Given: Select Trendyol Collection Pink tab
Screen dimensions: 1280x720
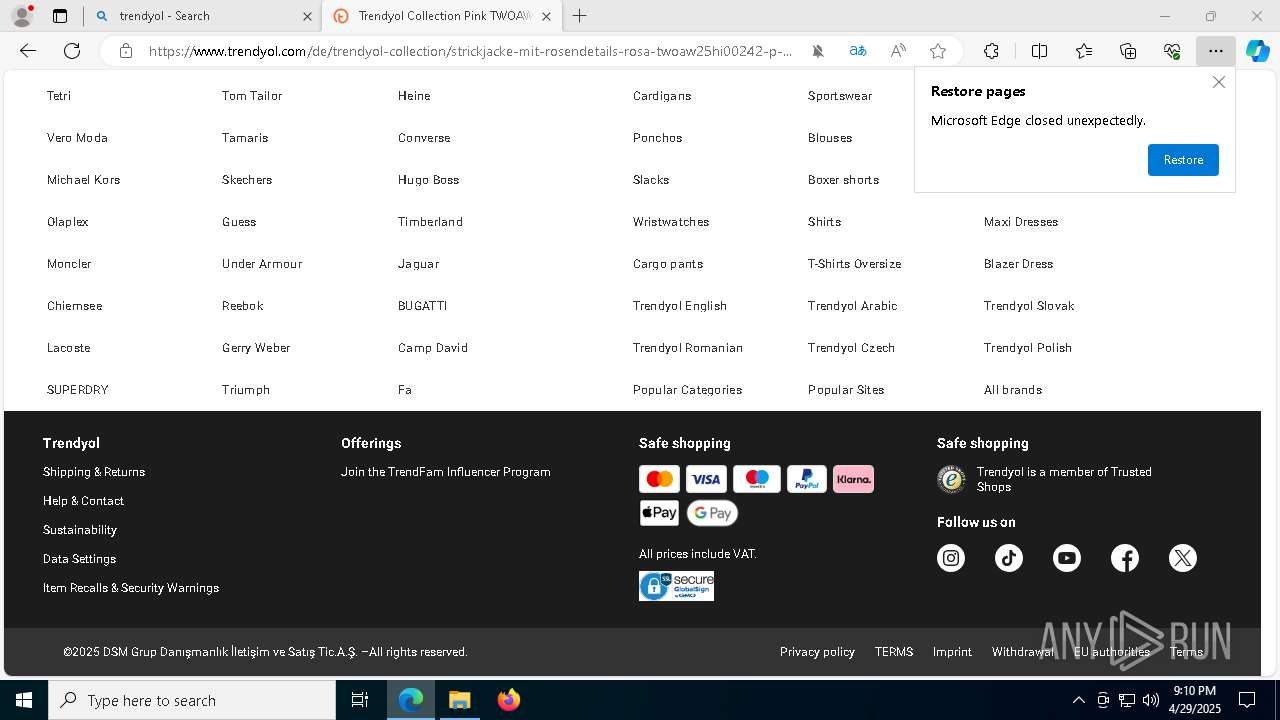Looking at the screenshot, I should [x=443, y=16].
